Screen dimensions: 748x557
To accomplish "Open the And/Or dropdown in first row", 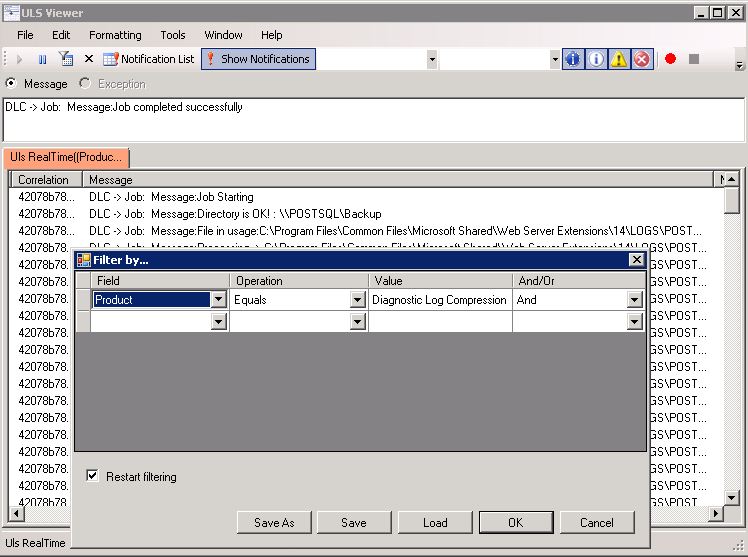I will pos(634,299).
